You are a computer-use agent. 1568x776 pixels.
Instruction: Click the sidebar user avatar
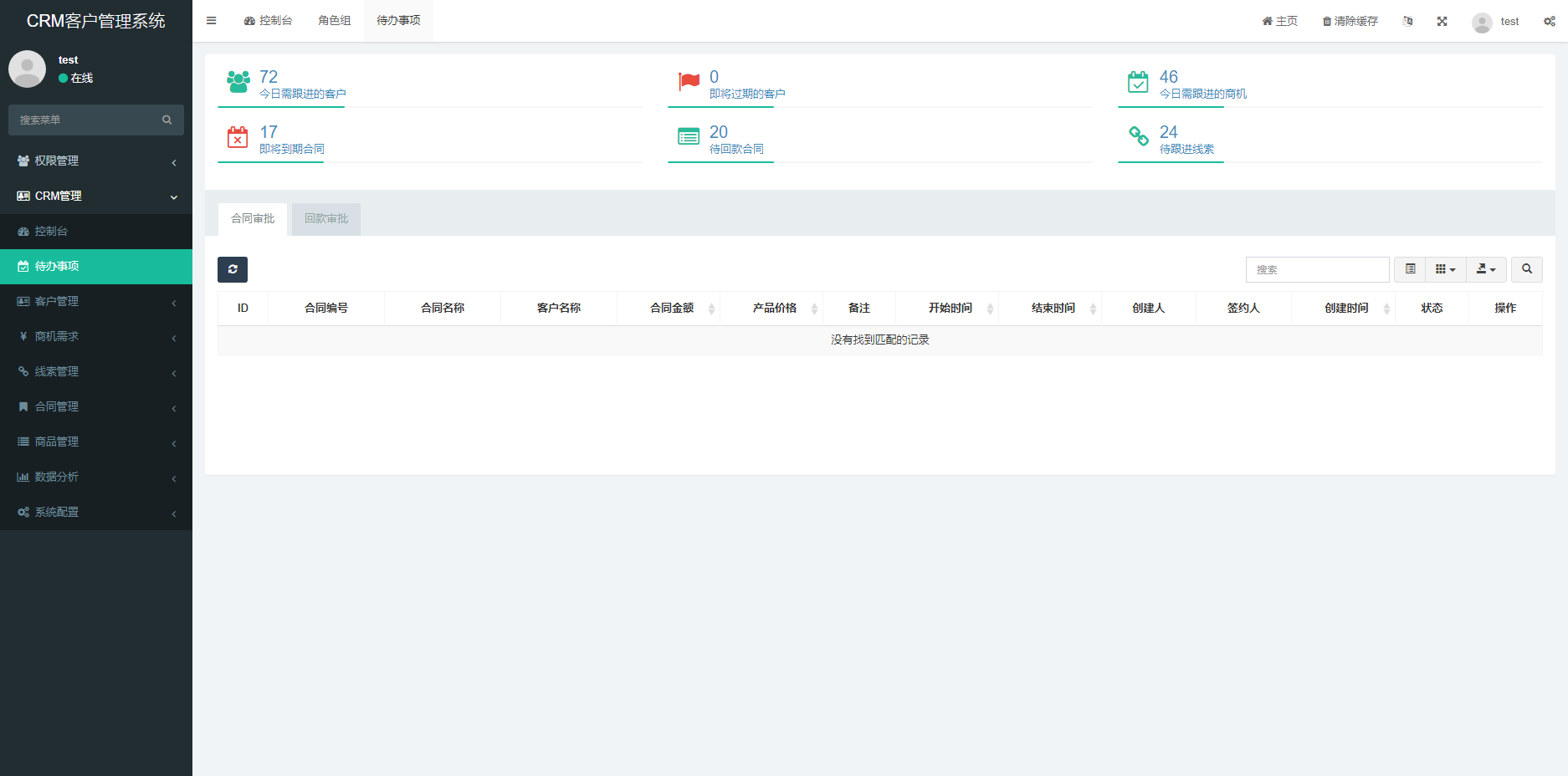[27, 69]
